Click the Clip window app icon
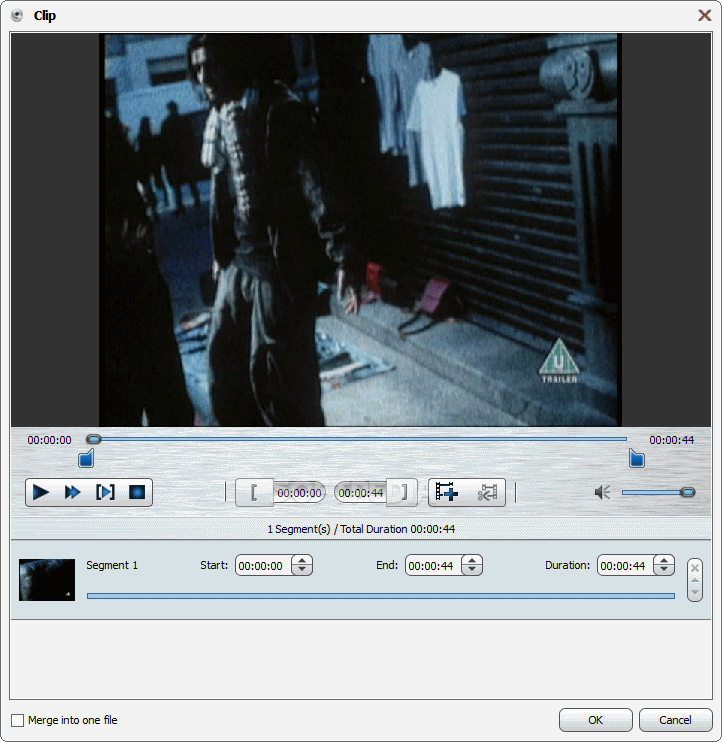 coord(17,16)
